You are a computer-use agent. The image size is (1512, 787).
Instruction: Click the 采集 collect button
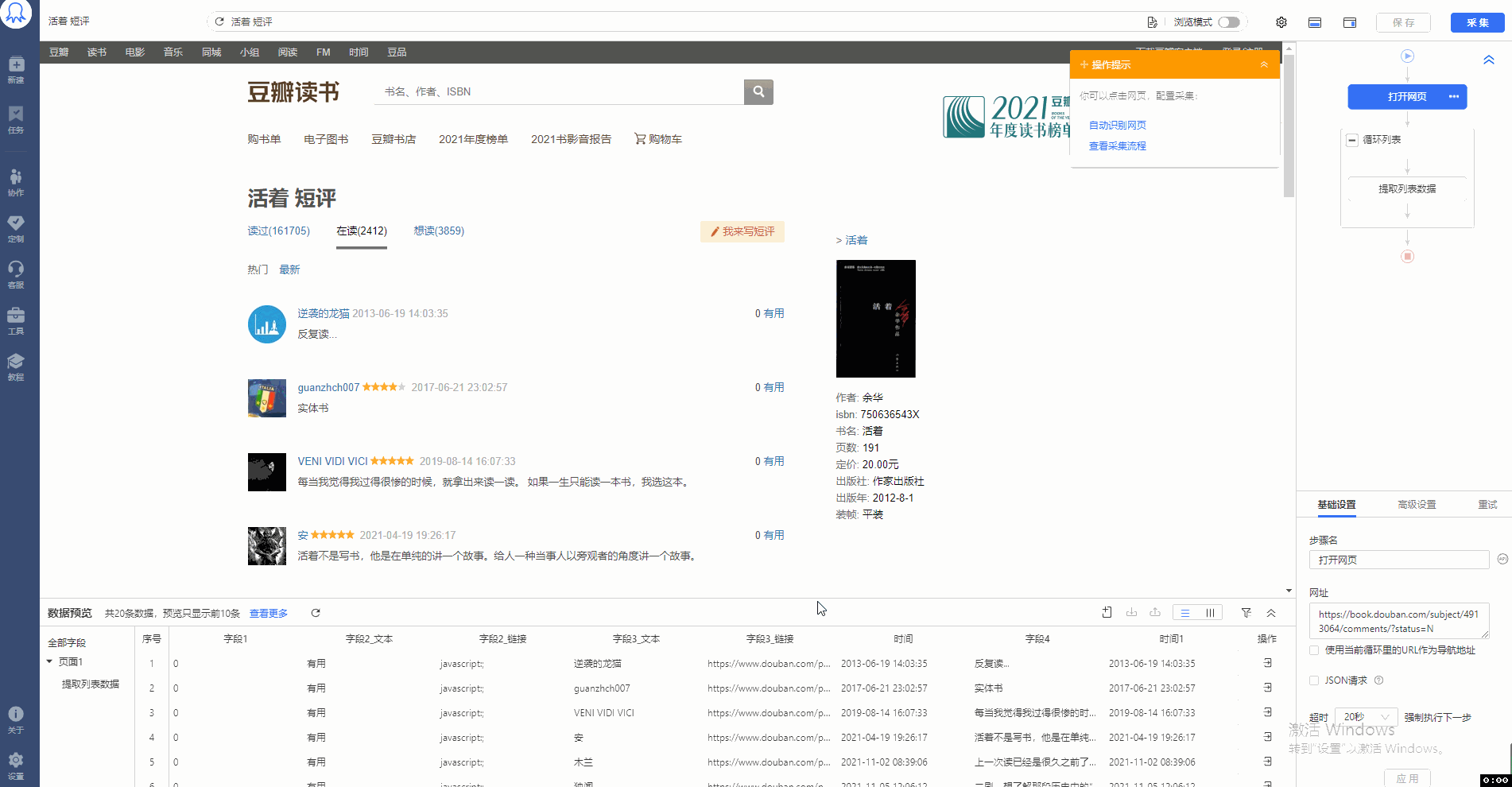pyautogui.click(x=1478, y=22)
